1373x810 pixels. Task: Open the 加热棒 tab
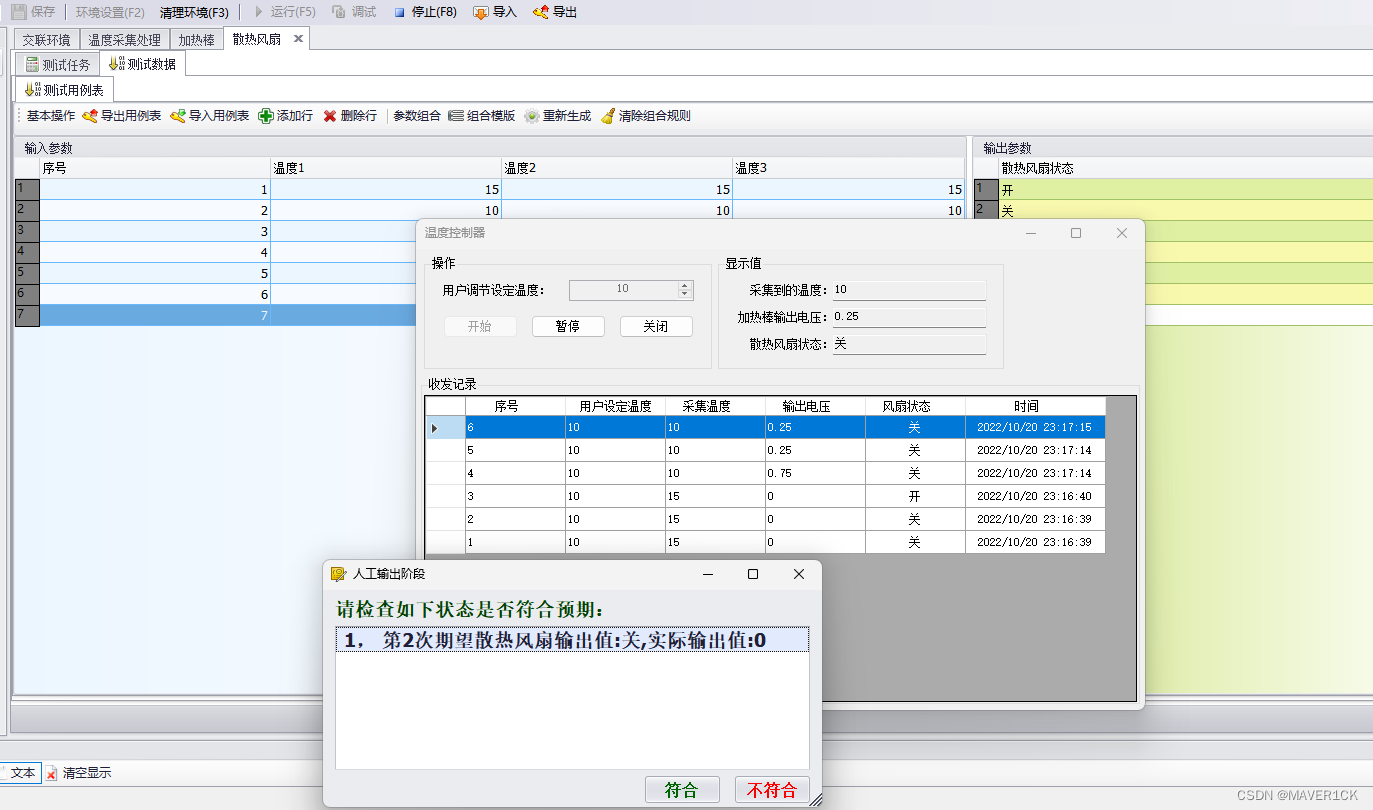point(196,40)
